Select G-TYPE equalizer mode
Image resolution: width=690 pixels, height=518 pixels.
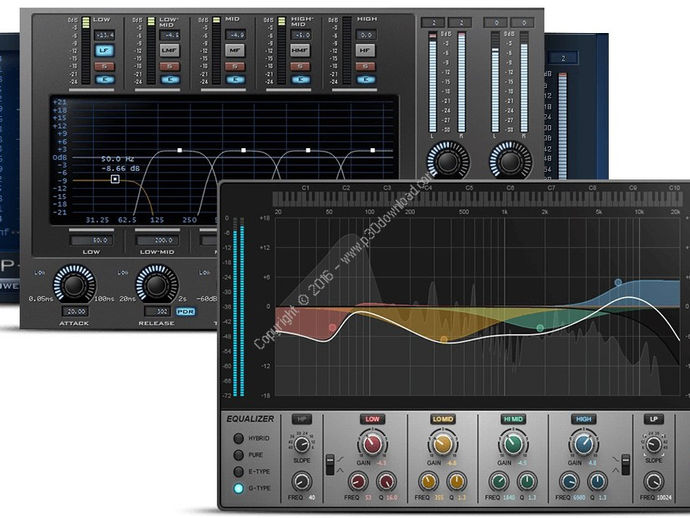238,488
